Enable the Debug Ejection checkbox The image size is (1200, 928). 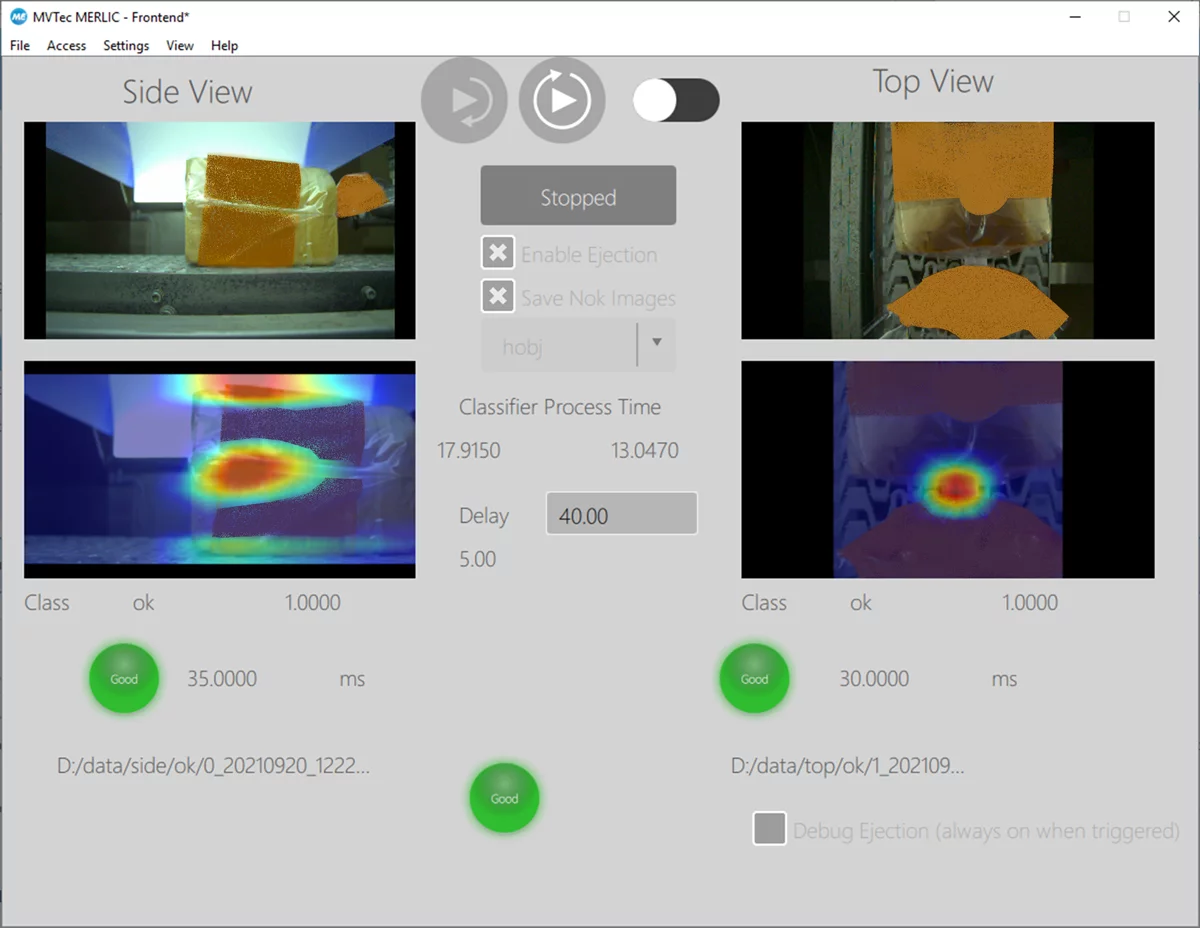click(x=769, y=829)
